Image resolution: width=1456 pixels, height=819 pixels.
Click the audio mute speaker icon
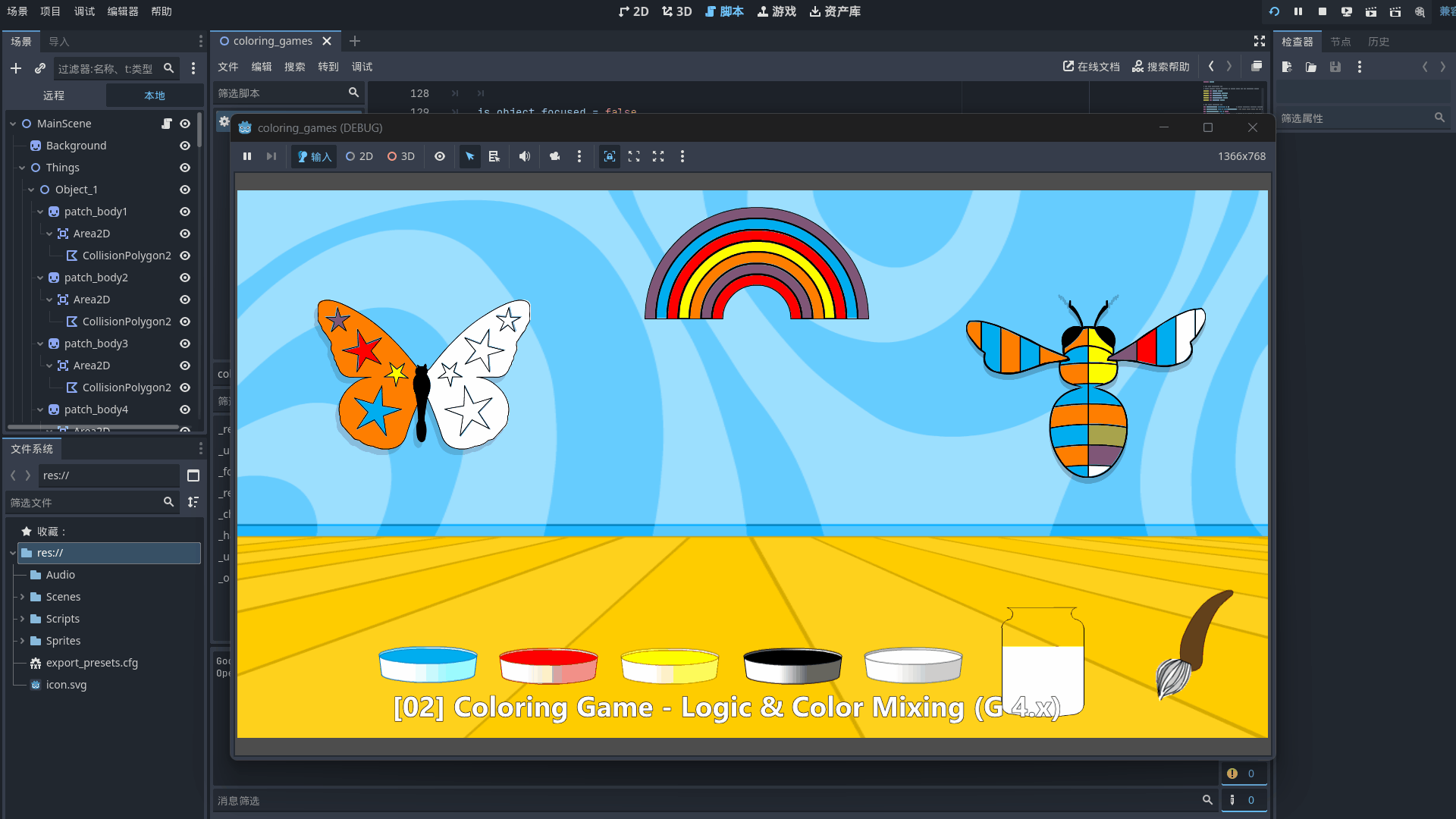coord(524,156)
